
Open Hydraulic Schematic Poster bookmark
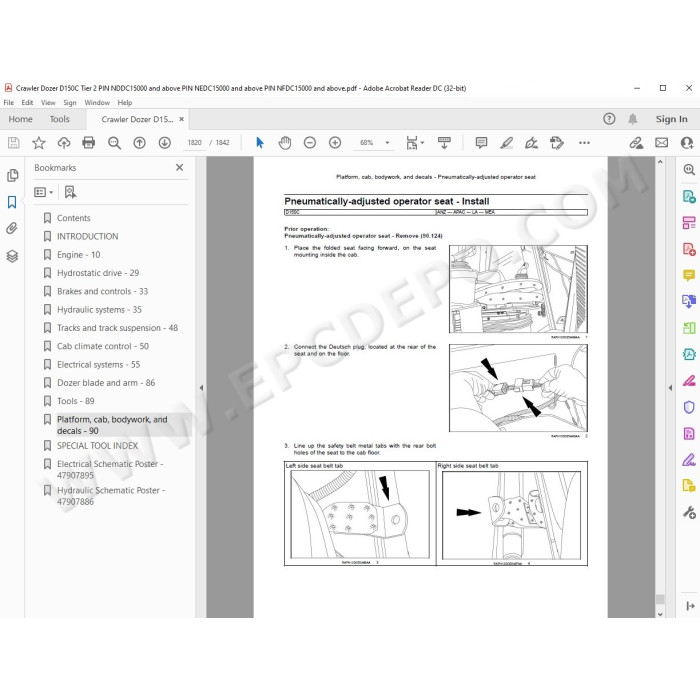[111, 496]
